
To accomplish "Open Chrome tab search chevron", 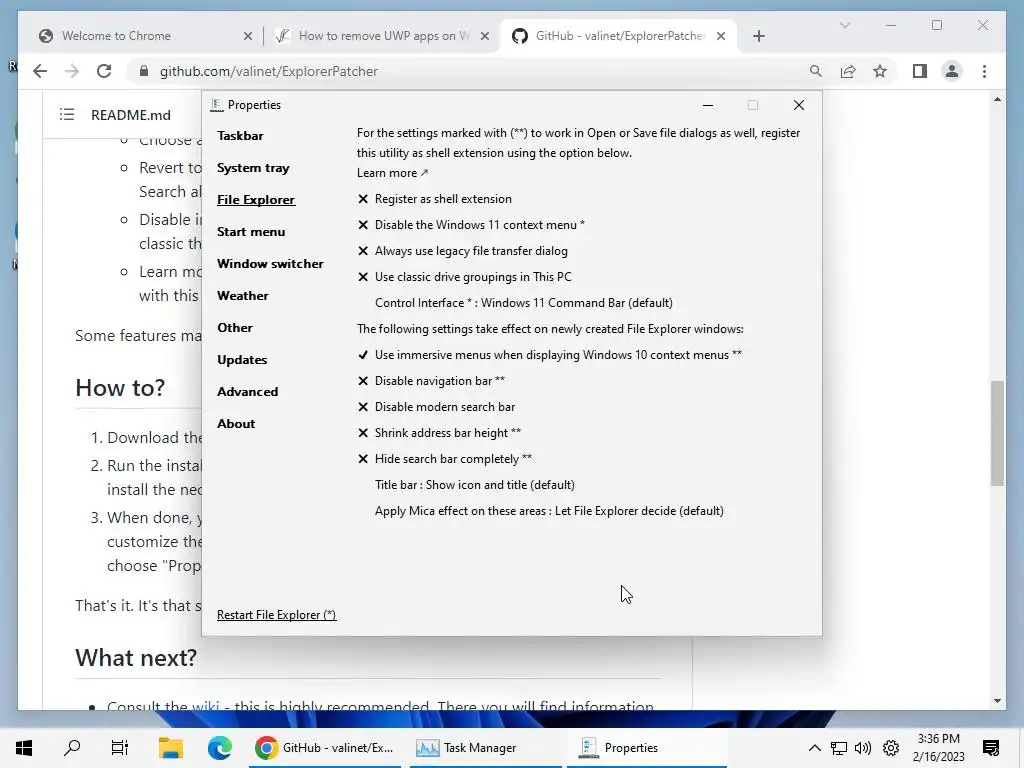I will click(x=844, y=25).
